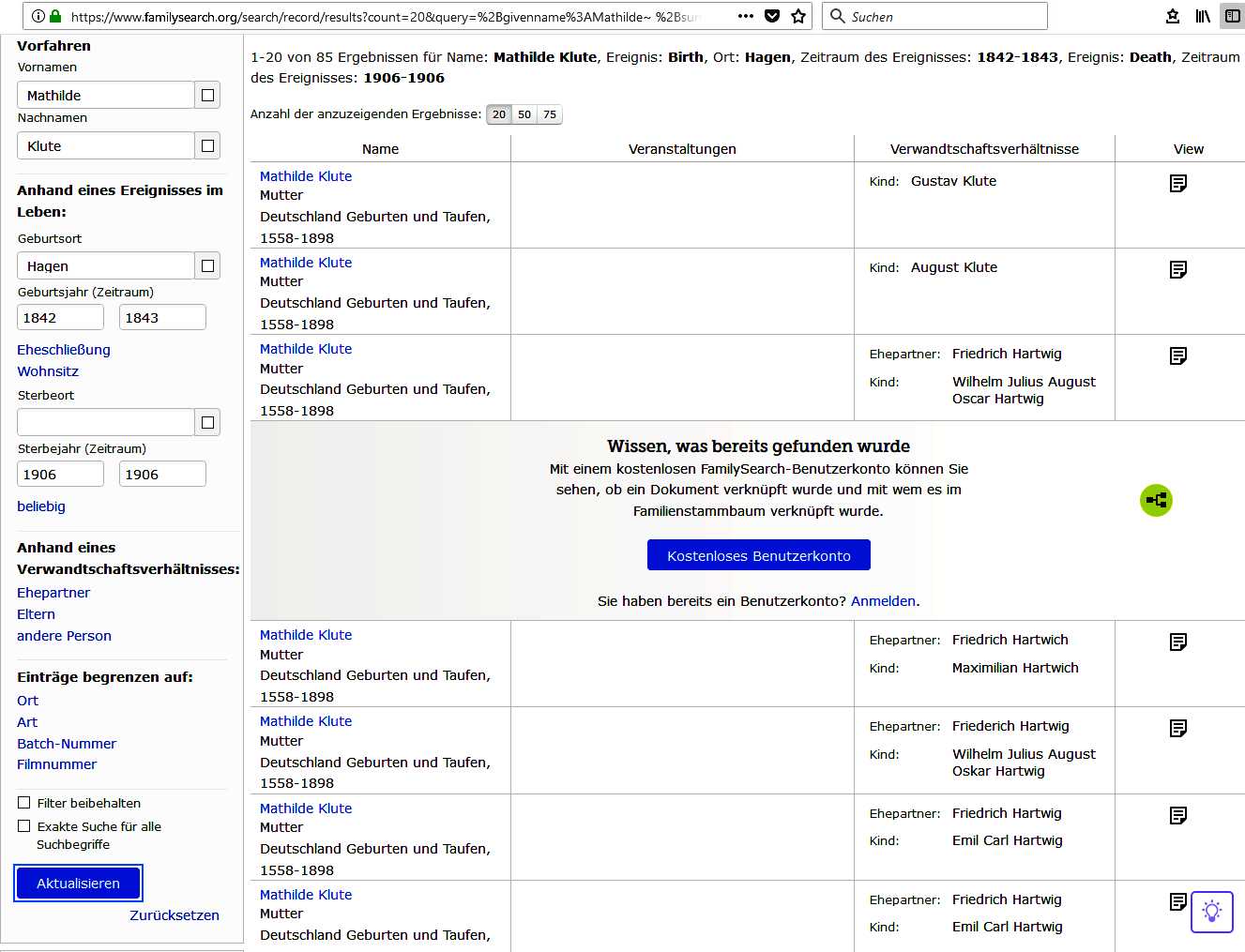Click the Name column header
Screen dimensions: 1245x952
tap(380, 149)
